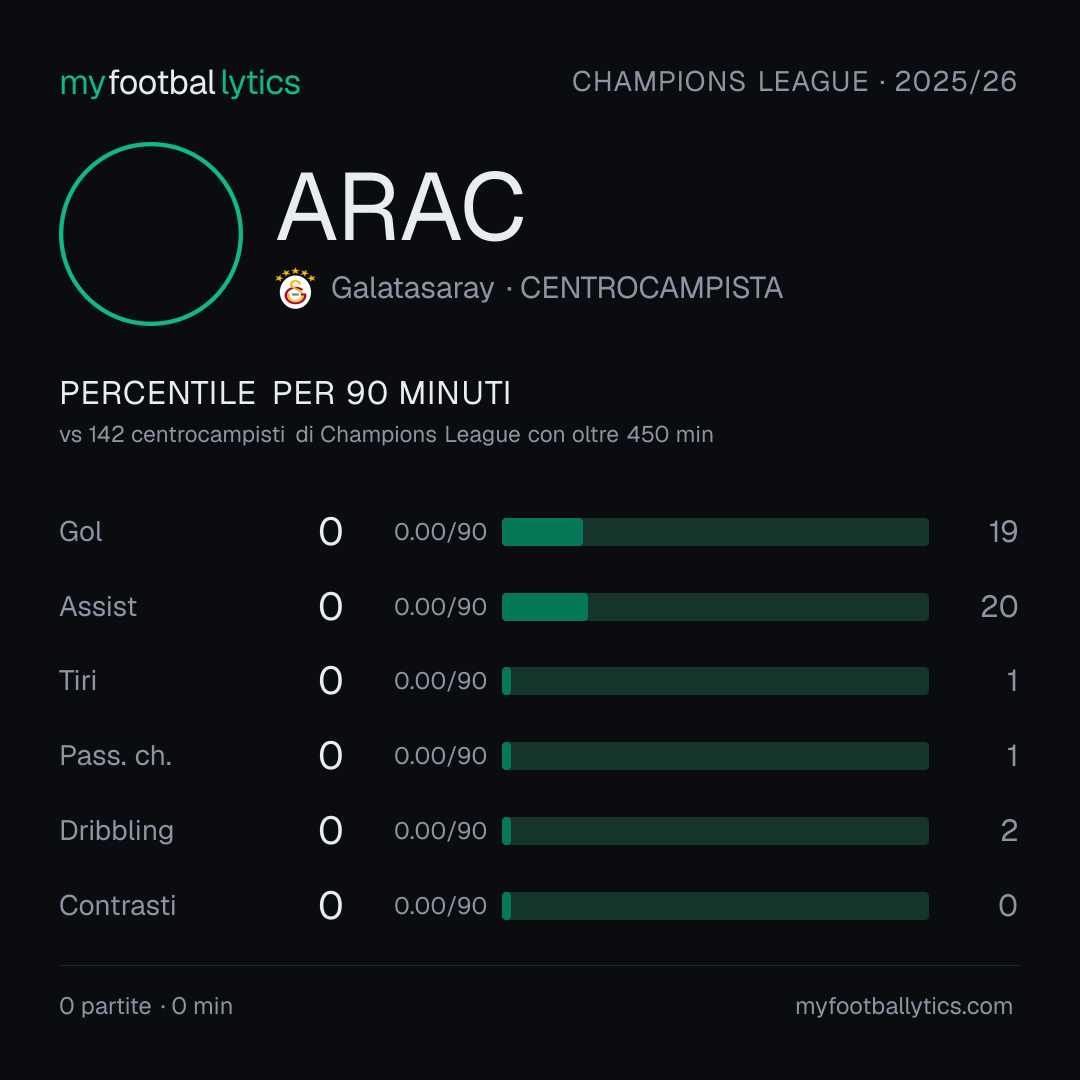Viewport: 1080px width, 1080px height.
Task: Click the CENTROCAMPISTA position label
Action: (651, 288)
